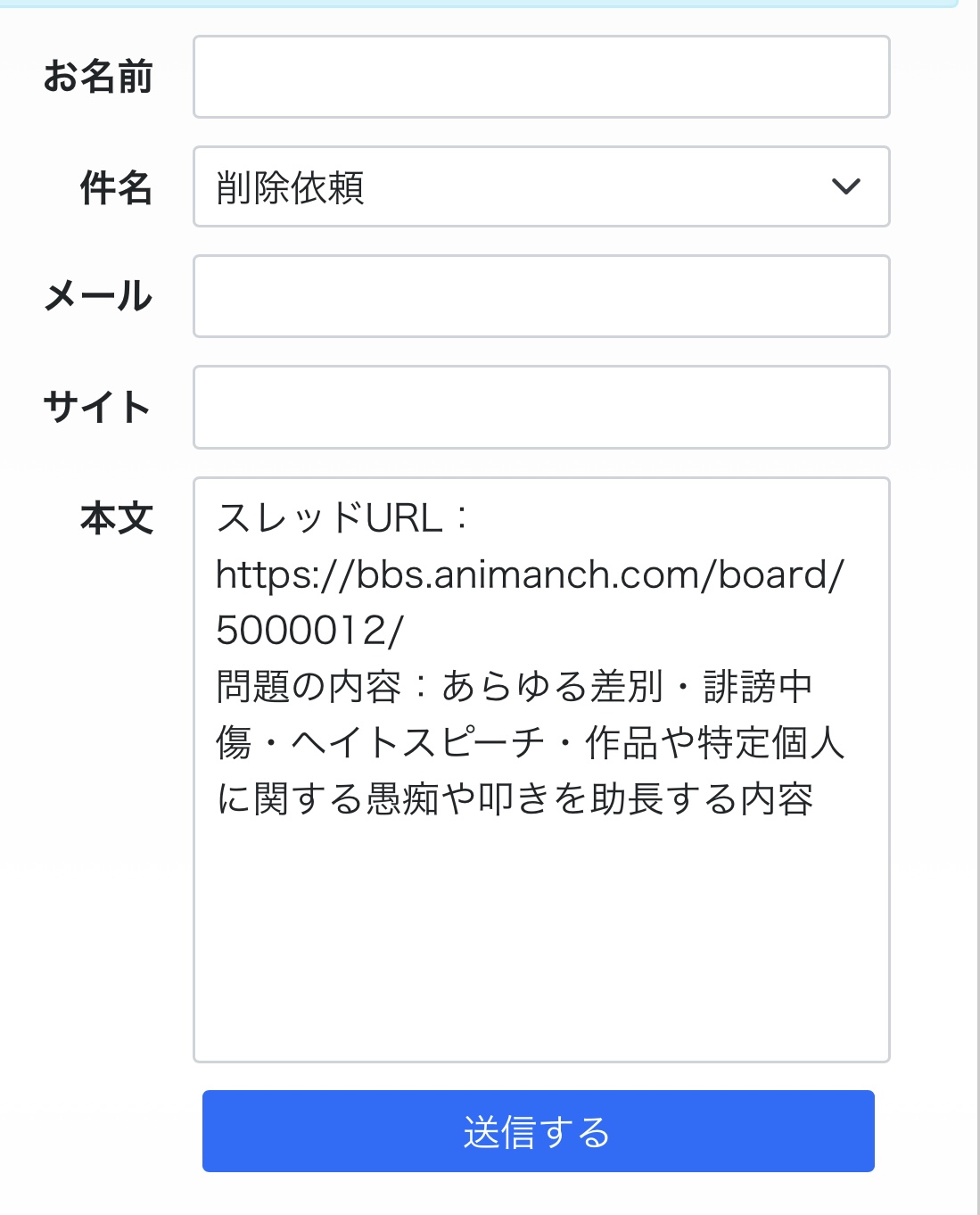Click the サイト label text
Image resolution: width=980 pixels, height=1215 pixels.
(x=96, y=407)
